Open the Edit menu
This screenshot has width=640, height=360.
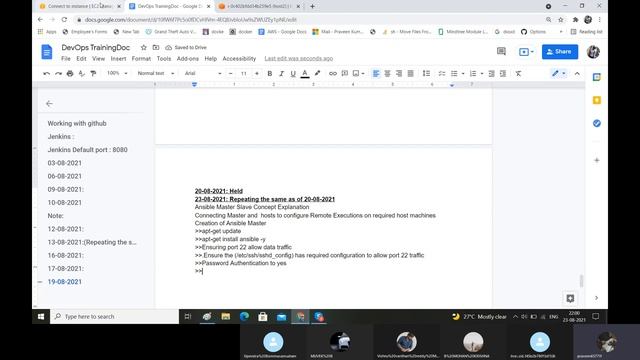81,59
